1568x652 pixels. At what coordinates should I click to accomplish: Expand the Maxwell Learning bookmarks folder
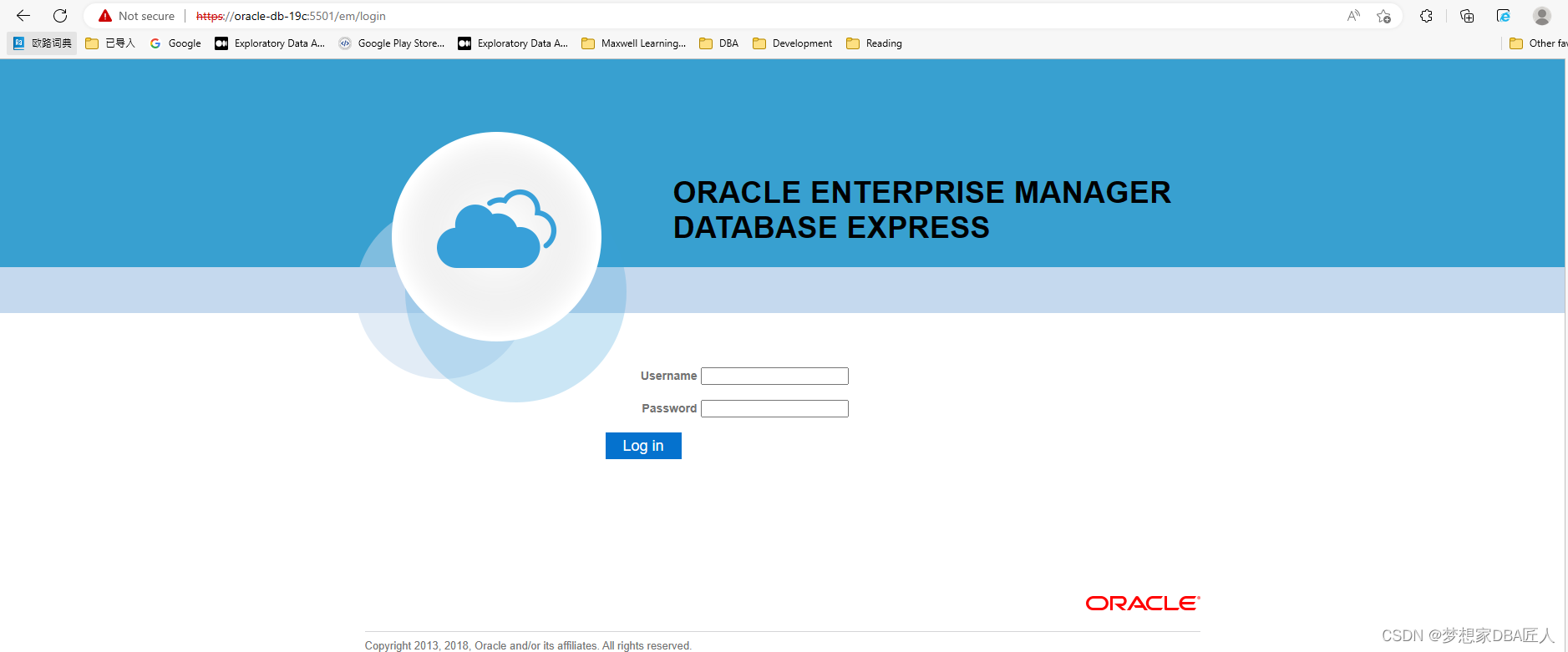point(634,43)
